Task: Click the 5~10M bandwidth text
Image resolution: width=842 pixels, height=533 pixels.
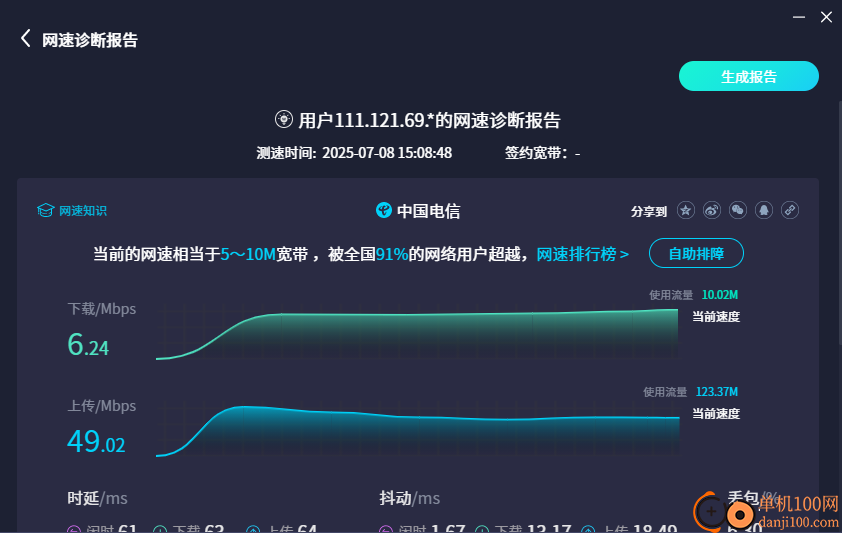Action: pos(248,254)
